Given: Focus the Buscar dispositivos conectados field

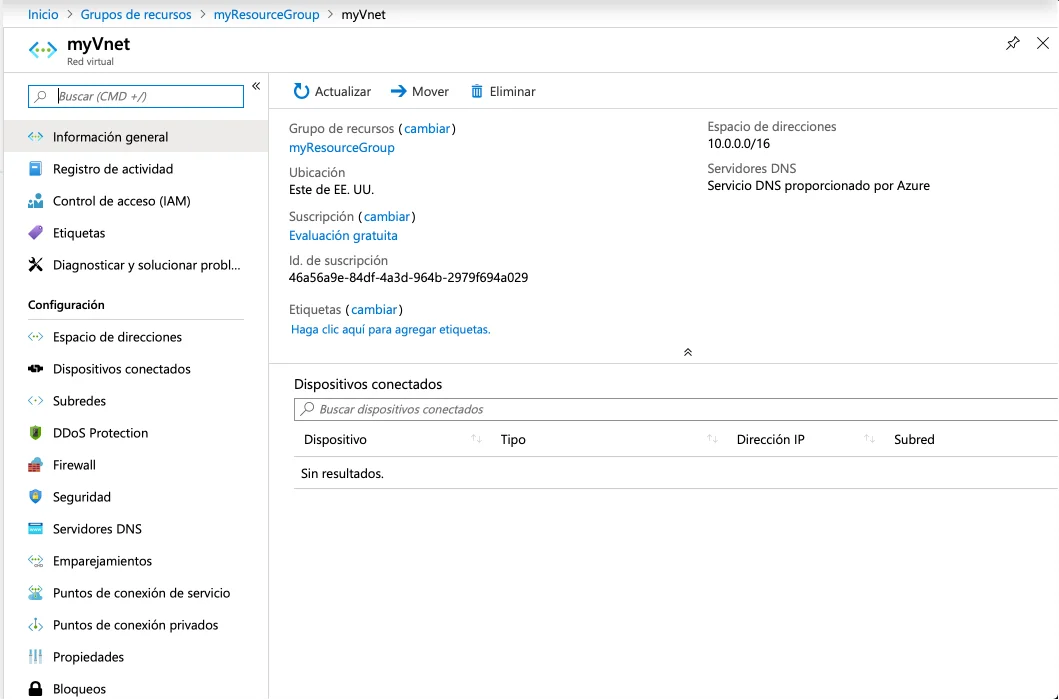Looking at the screenshot, I should 676,409.
